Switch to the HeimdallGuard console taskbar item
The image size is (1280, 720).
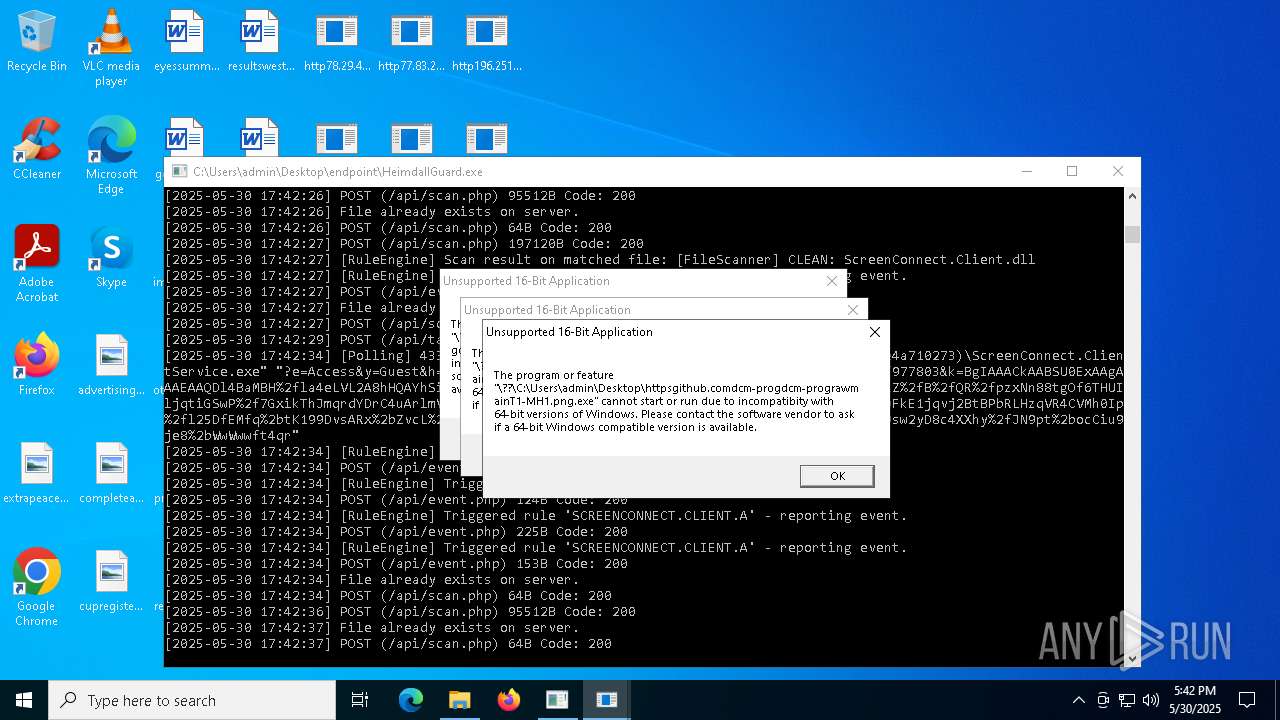[x=557, y=700]
